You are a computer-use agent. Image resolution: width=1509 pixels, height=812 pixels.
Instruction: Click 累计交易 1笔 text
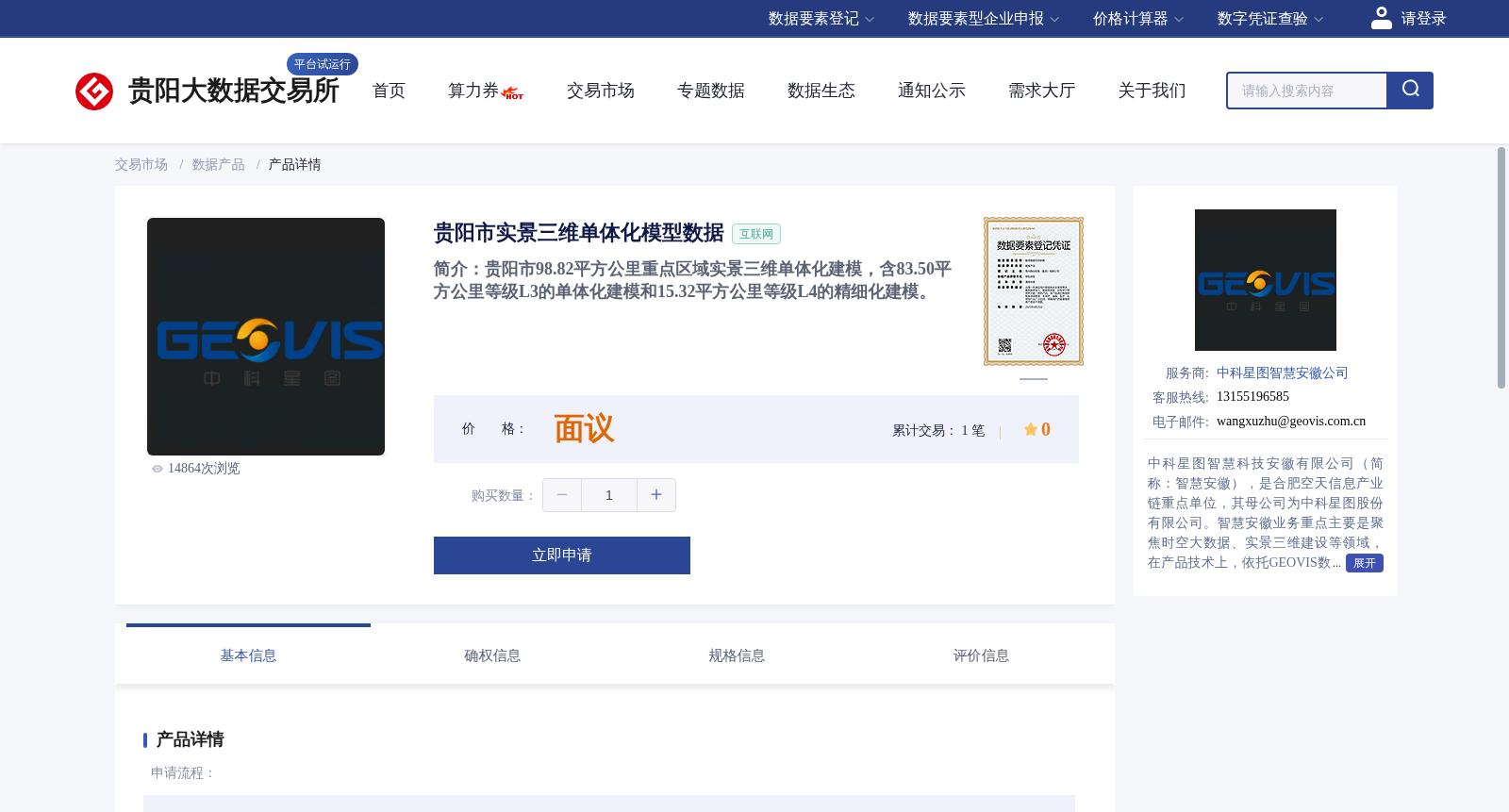click(x=938, y=431)
